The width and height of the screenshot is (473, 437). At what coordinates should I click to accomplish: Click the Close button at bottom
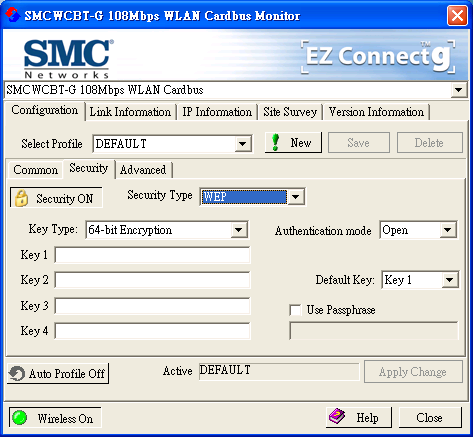tap(430, 418)
